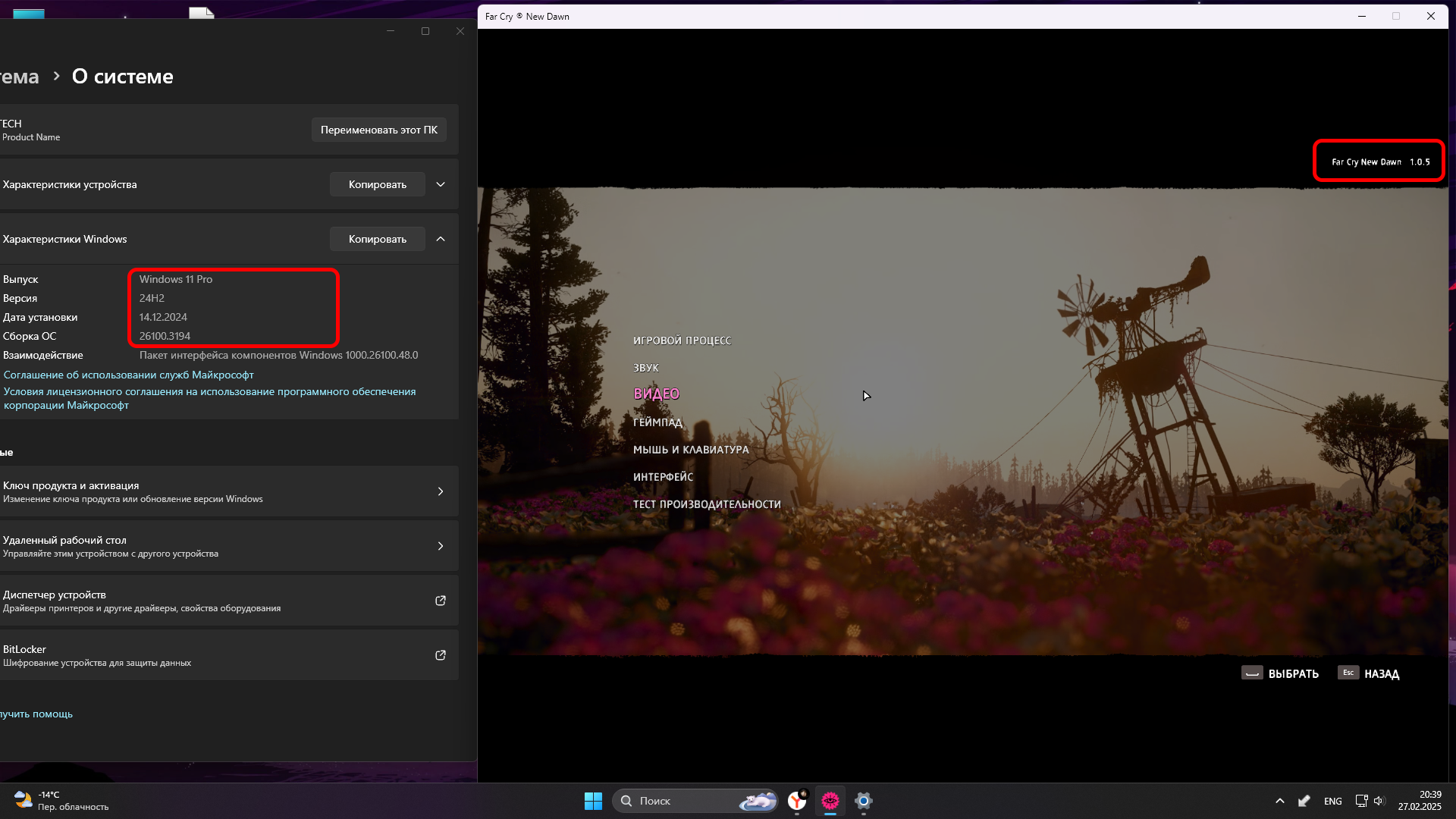Select the Windows 11 Pro edition text
The height and width of the screenshot is (819, 1456).
176,279
